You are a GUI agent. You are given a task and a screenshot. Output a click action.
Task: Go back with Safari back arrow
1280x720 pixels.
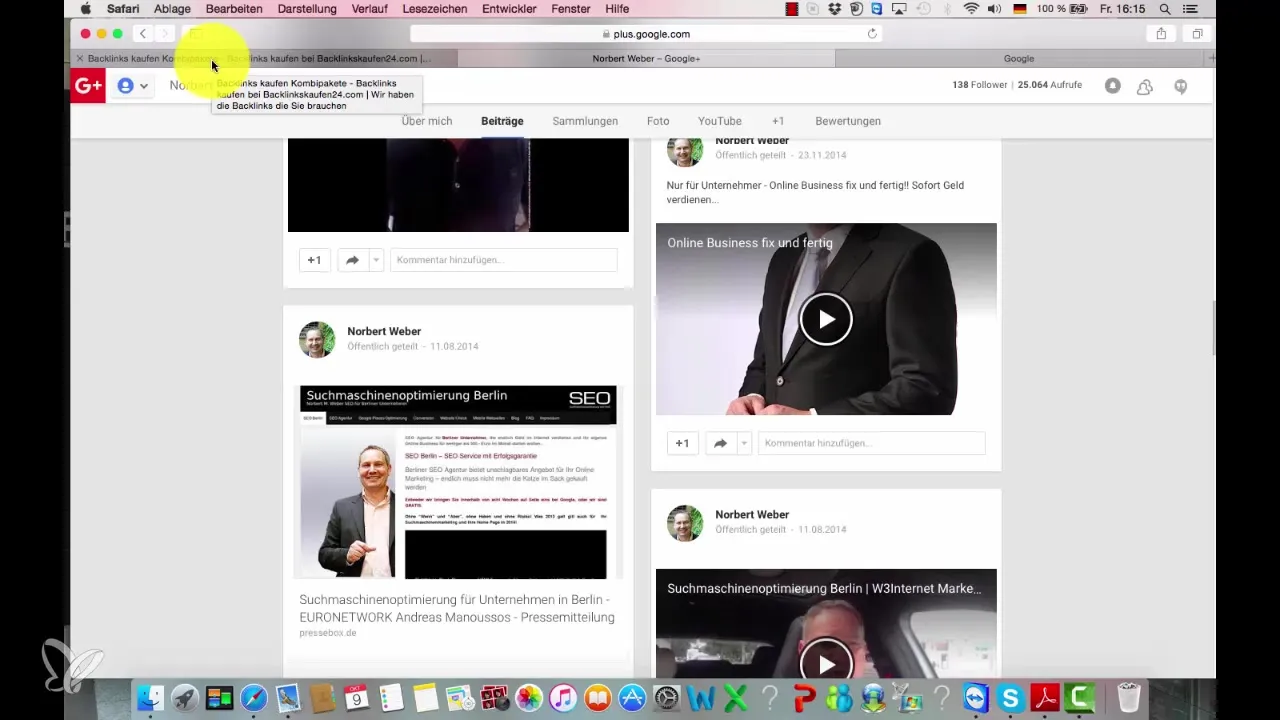143,34
